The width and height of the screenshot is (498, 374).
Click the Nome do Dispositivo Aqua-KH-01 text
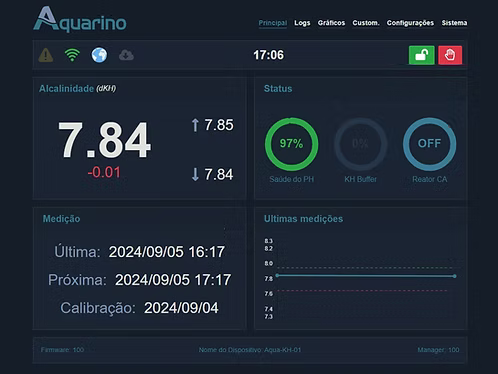(250, 350)
